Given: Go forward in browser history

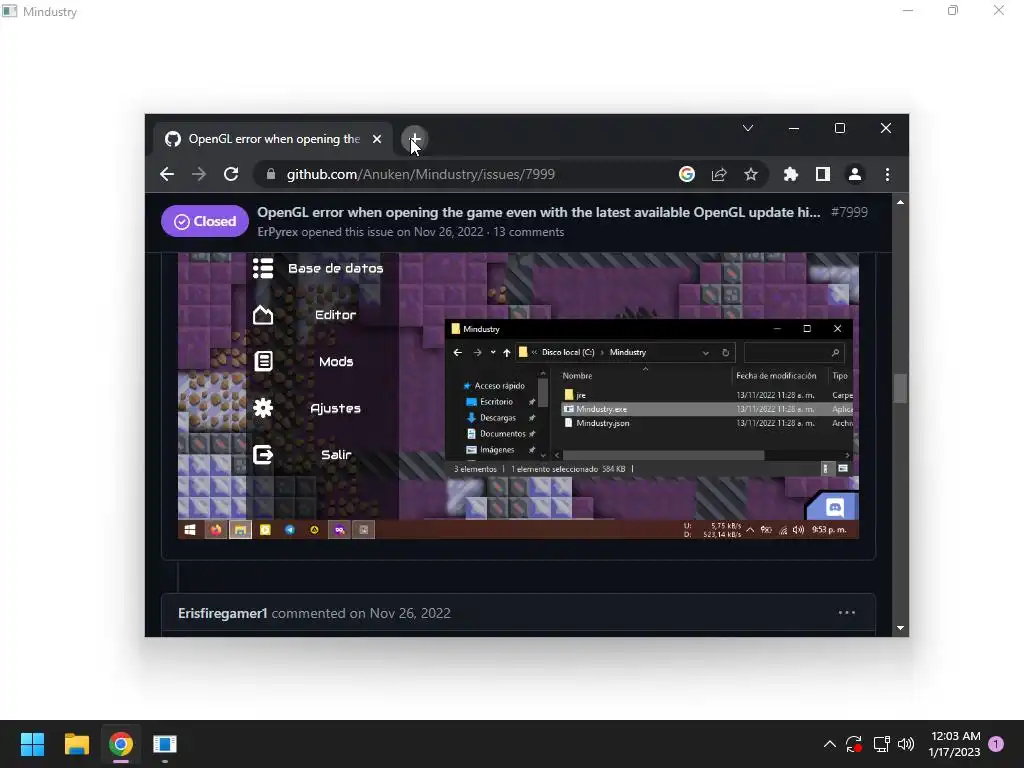Looking at the screenshot, I should [x=199, y=174].
